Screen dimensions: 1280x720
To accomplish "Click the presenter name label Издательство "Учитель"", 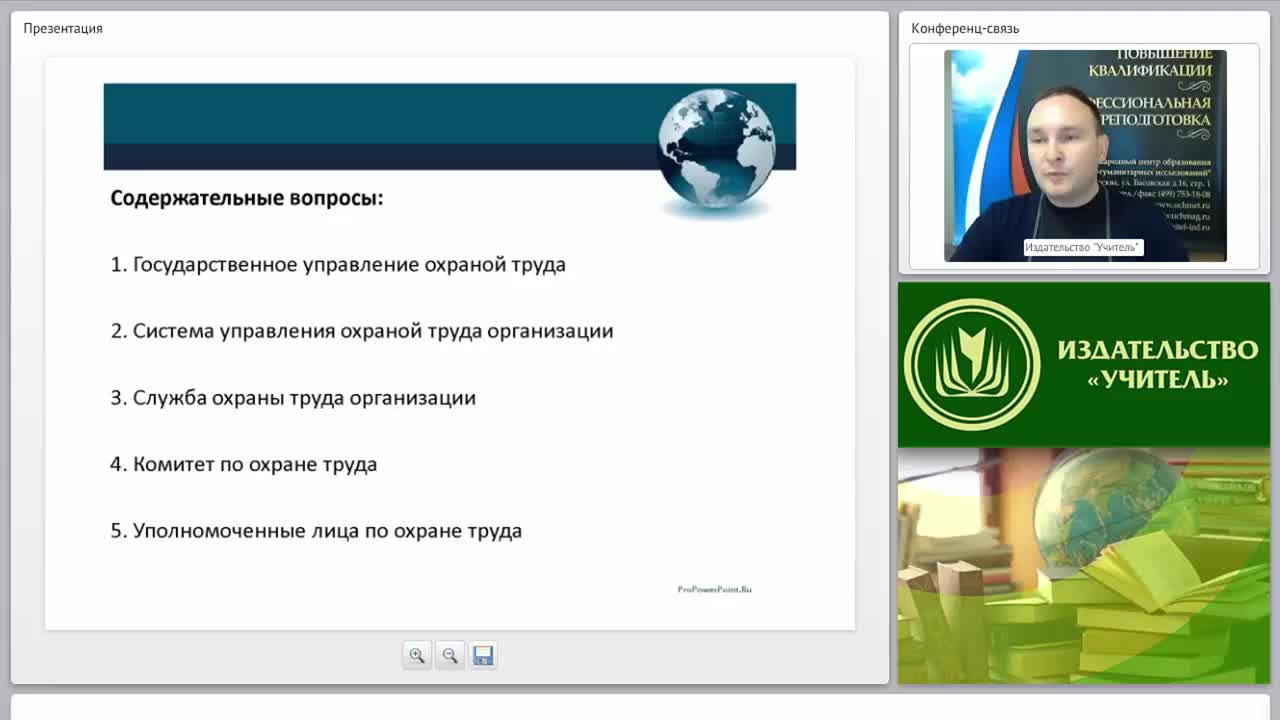I will coord(1083,247).
